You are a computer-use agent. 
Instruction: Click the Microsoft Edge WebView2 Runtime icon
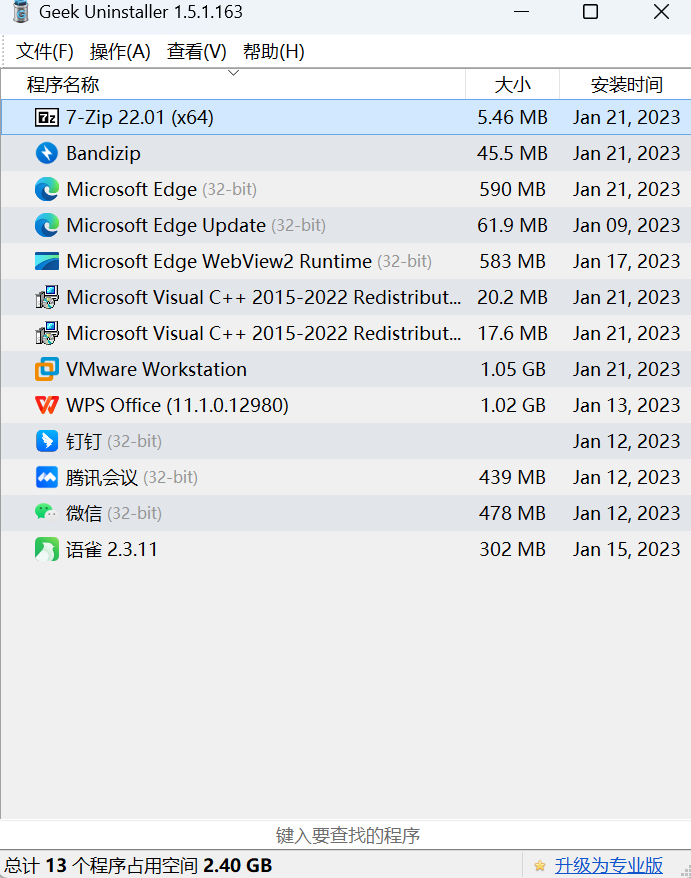(46, 261)
